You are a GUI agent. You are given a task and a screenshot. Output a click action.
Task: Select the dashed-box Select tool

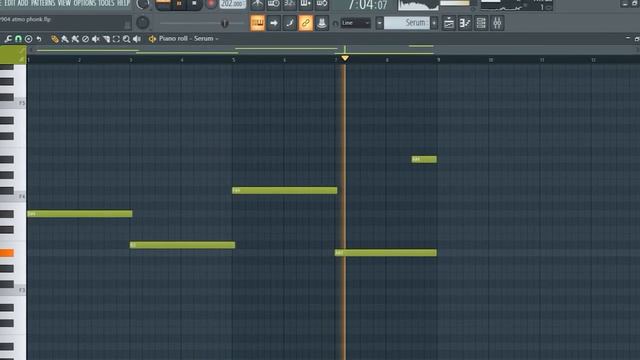click(116, 39)
